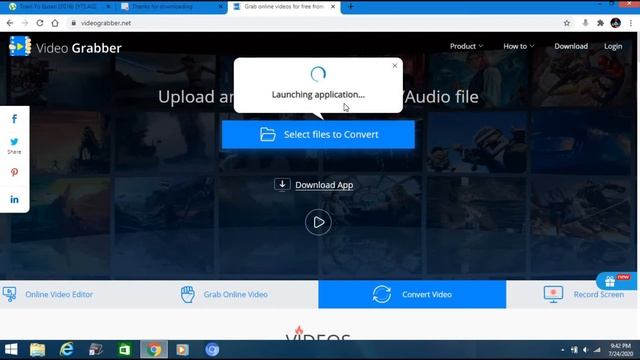Close the Launching application popup
This screenshot has height=360, width=640.
394,66
